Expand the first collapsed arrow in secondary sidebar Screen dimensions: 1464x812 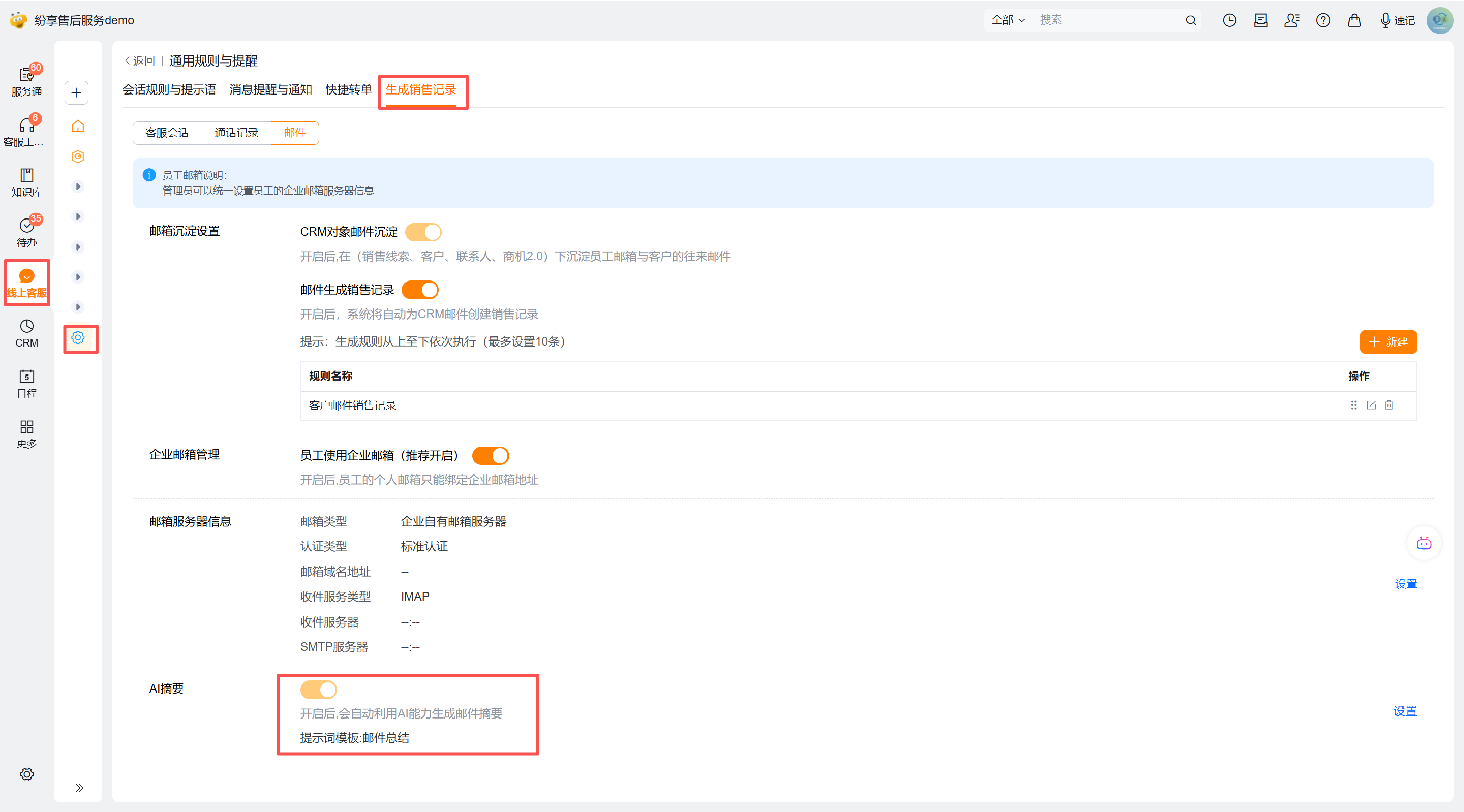78,186
